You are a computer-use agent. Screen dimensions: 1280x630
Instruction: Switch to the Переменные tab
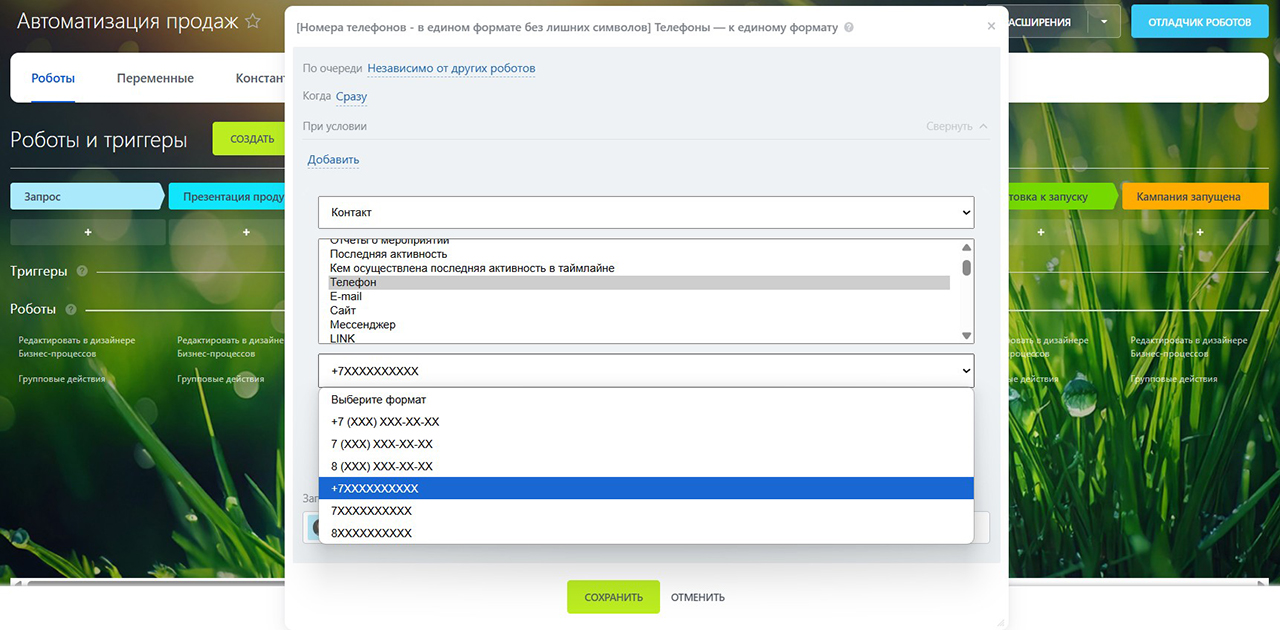coord(155,78)
